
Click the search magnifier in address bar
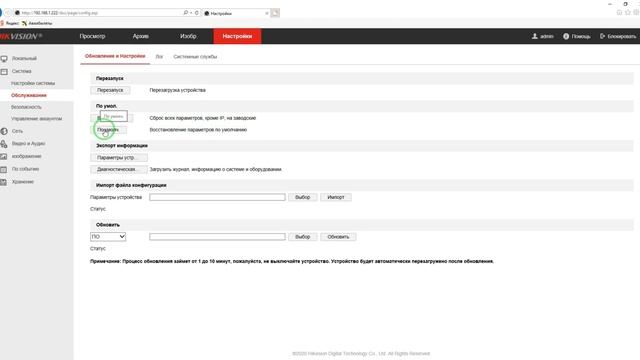(186, 13)
